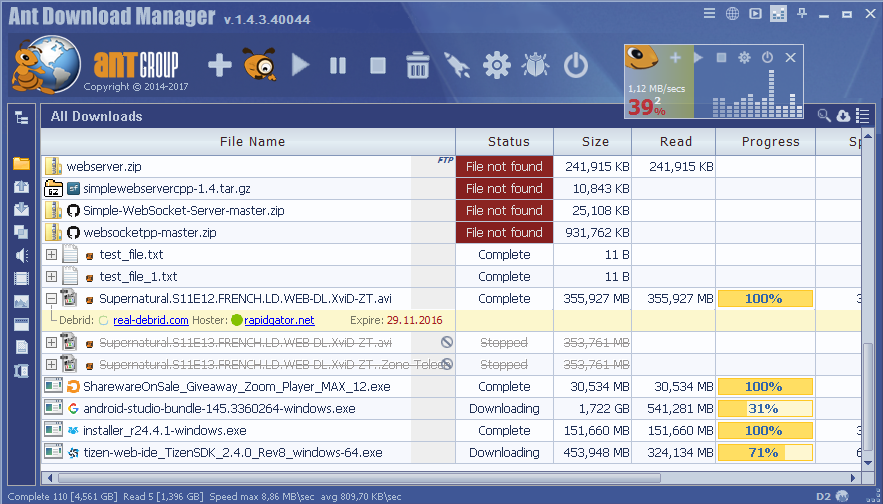Open the real-debrid.com link
Image resolution: width=883 pixels, height=504 pixels.
[151, 320]
